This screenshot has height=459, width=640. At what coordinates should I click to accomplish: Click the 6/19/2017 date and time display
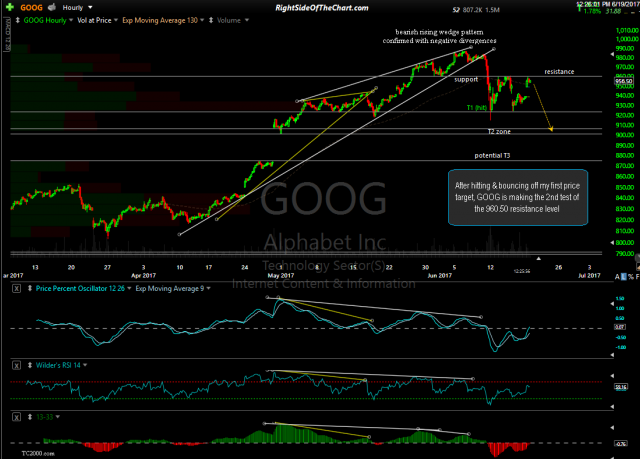(x=607, y=4)
